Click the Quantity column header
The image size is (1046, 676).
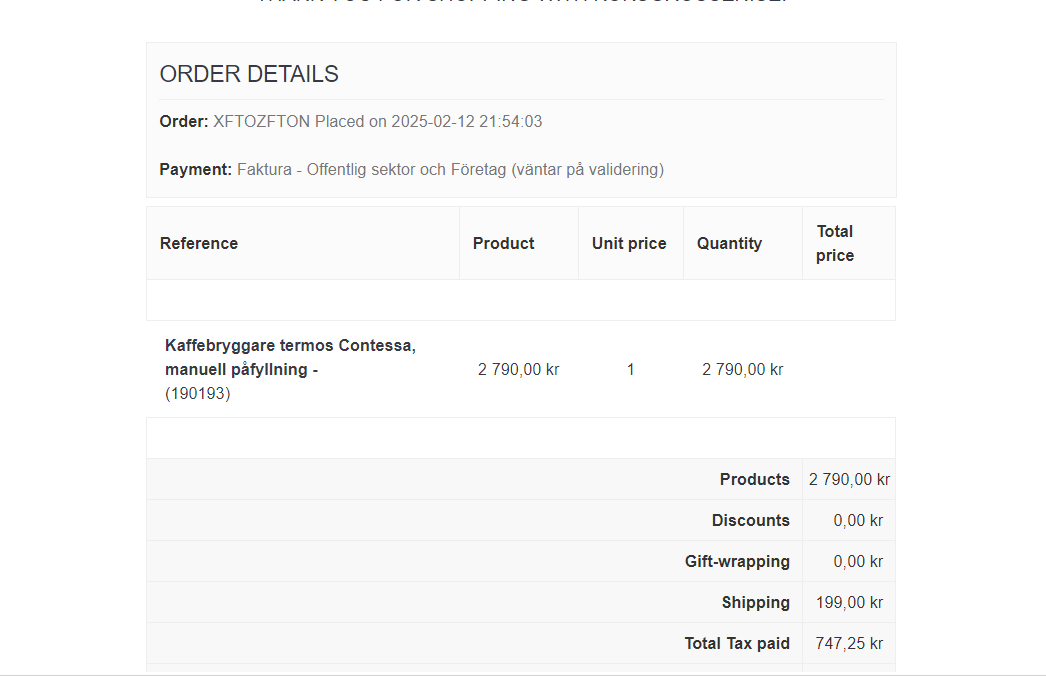(729, 243)
